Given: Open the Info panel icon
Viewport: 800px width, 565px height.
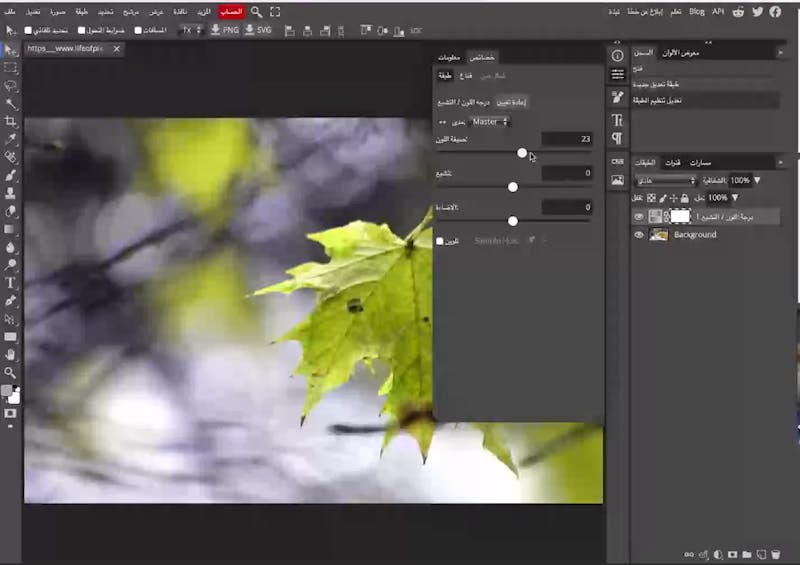Looking at the screenshot, I should click(617, 55).
